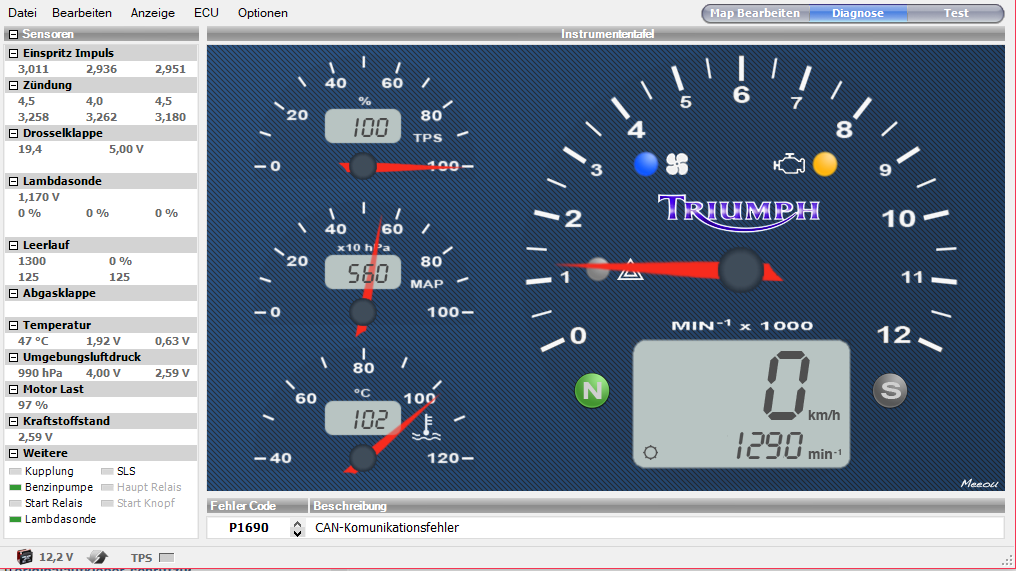Click the tachometer needle hub
The image size is (1016, 571).
[x=741, y=270]
